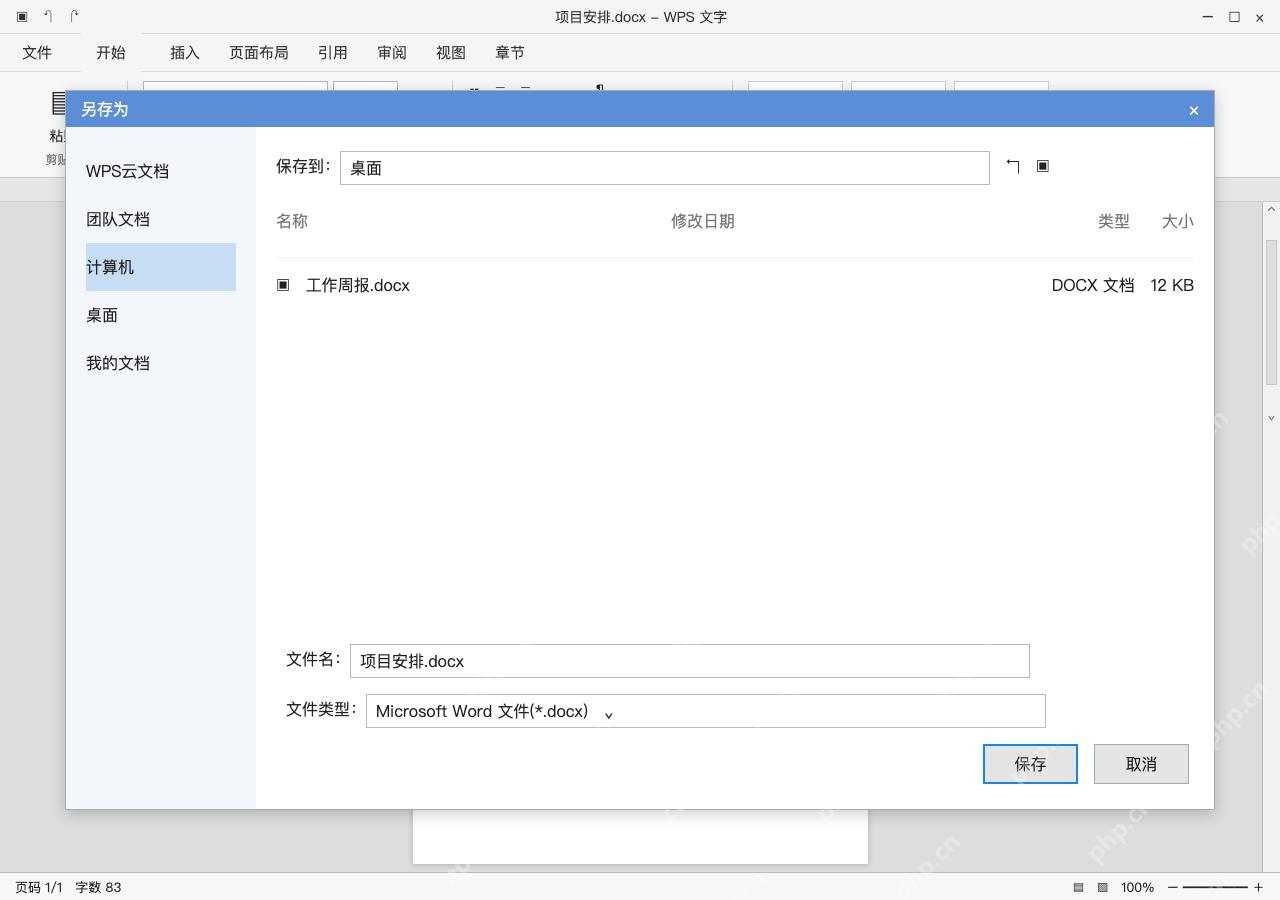The image size is (1280, 900).
Task: Open the 页面布局 tab
Action: pyautogui.click(x=259, y=53)
